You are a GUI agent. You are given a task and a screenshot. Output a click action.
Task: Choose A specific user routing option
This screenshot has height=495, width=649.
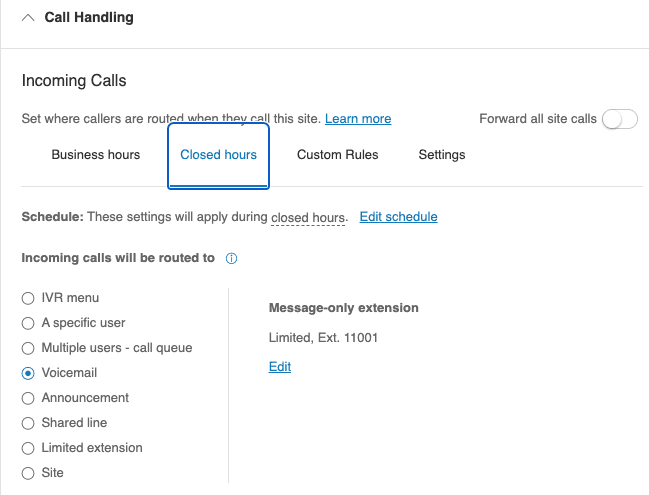[x=28, y=323]
